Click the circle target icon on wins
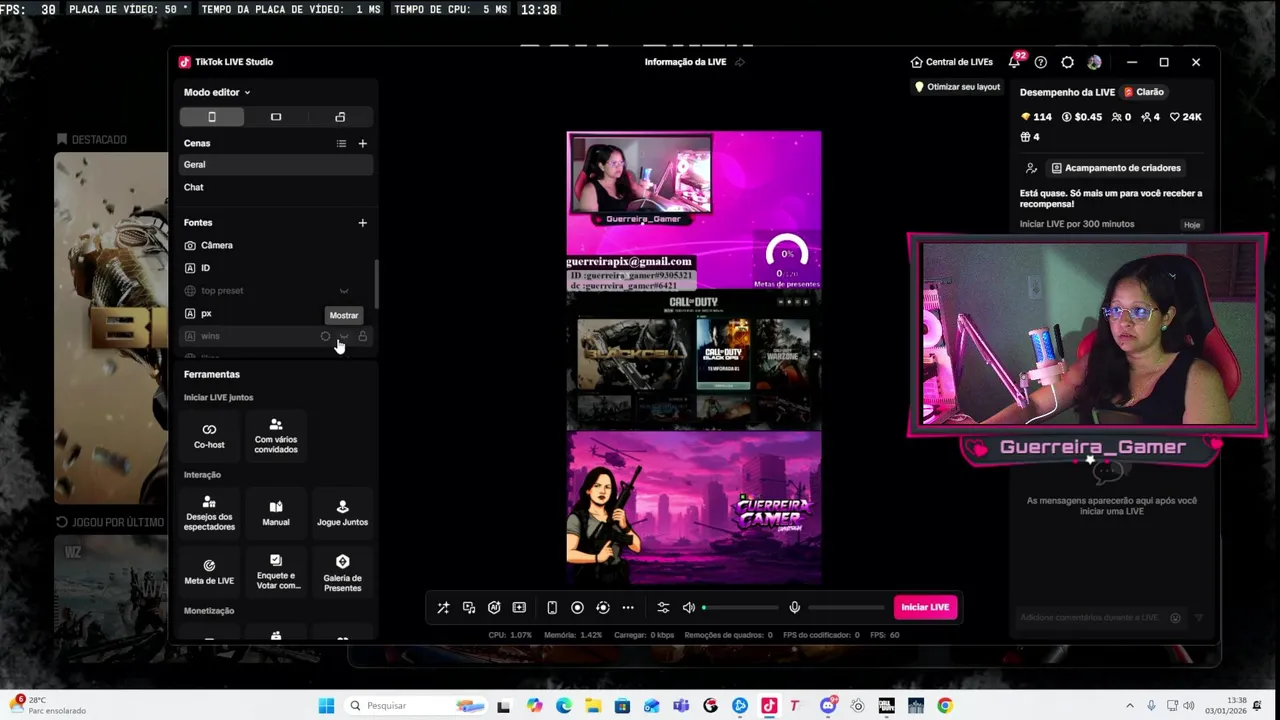The image size is (1280, 720). click(325, 337)
